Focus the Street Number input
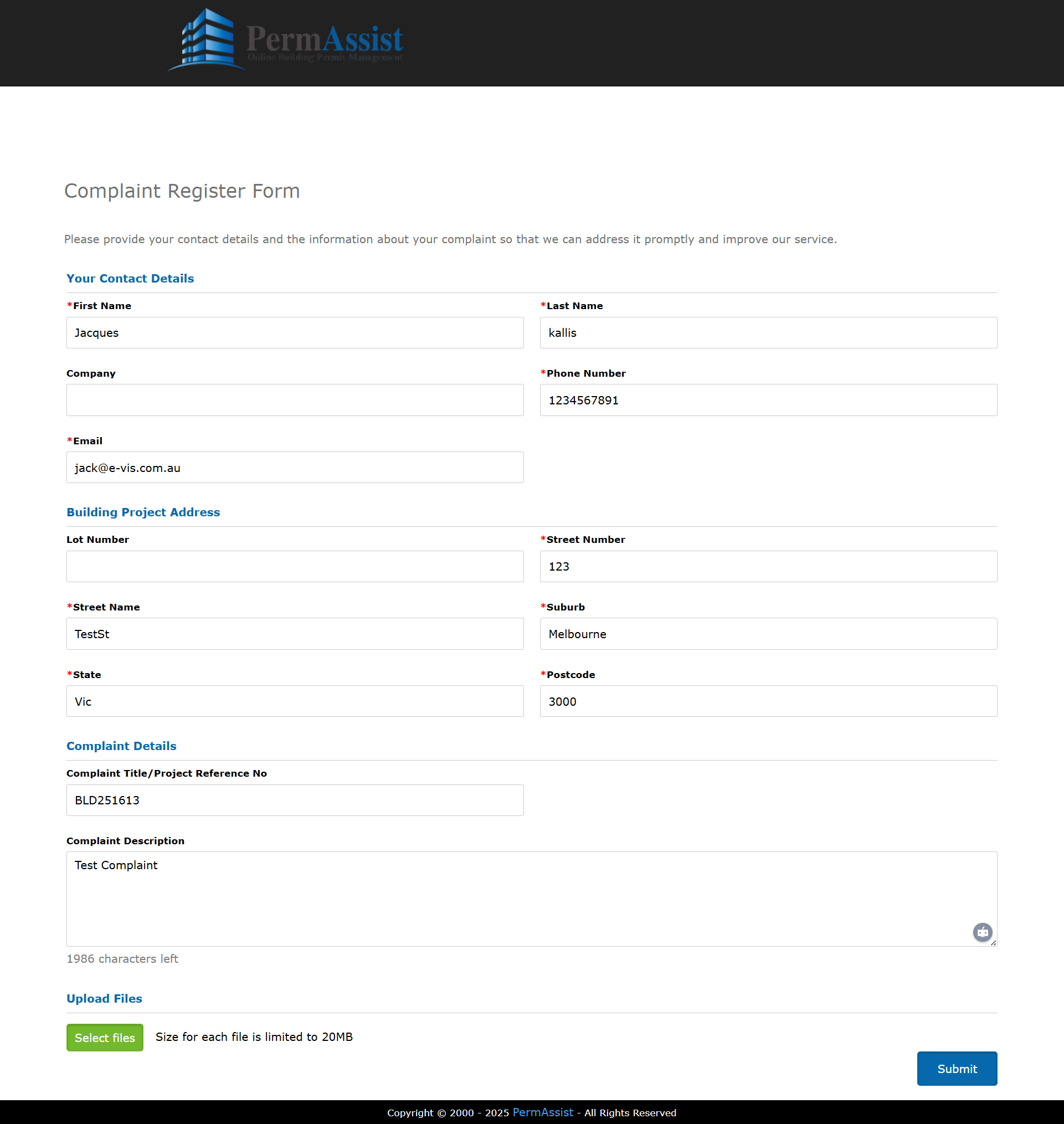This screenshot has width=1064, height=1124. [768, 566]
